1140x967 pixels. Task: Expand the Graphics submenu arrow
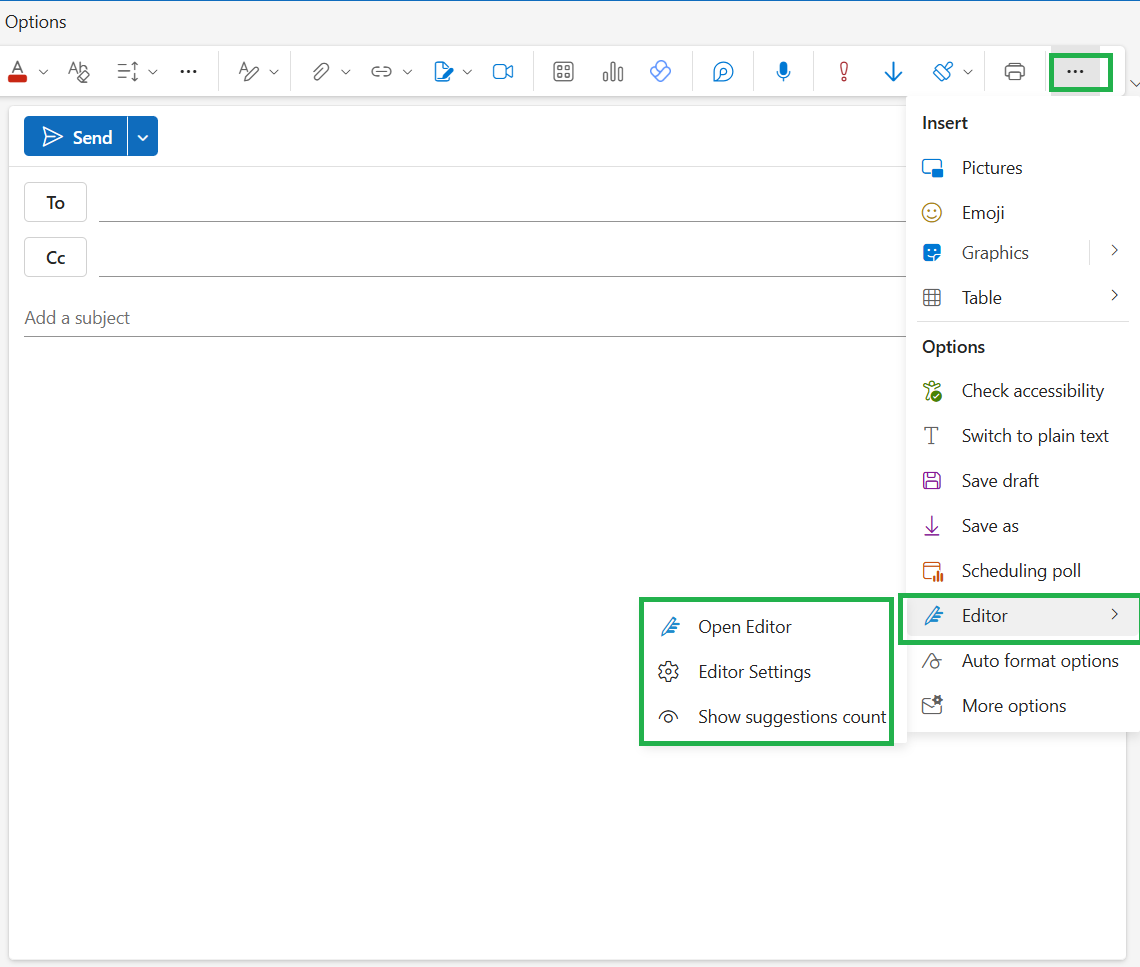tap(1115, 251)
